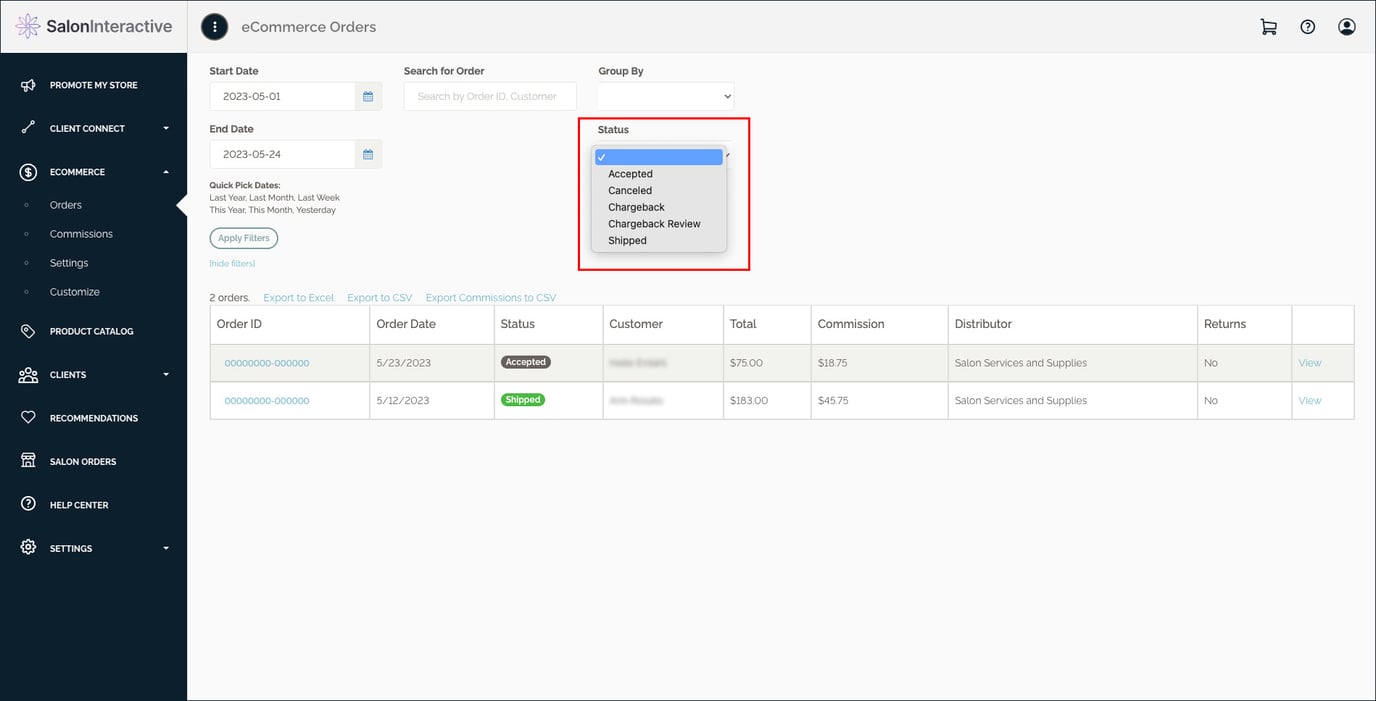Screen dimensions: 1376x701
Task: Click the Help Center question icon in sidebar
Action: (x=28, y=505)
